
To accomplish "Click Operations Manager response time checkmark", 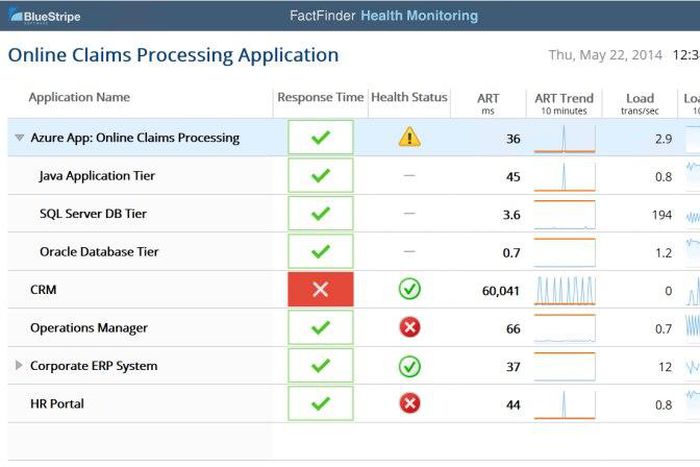I will pos(321,327).
